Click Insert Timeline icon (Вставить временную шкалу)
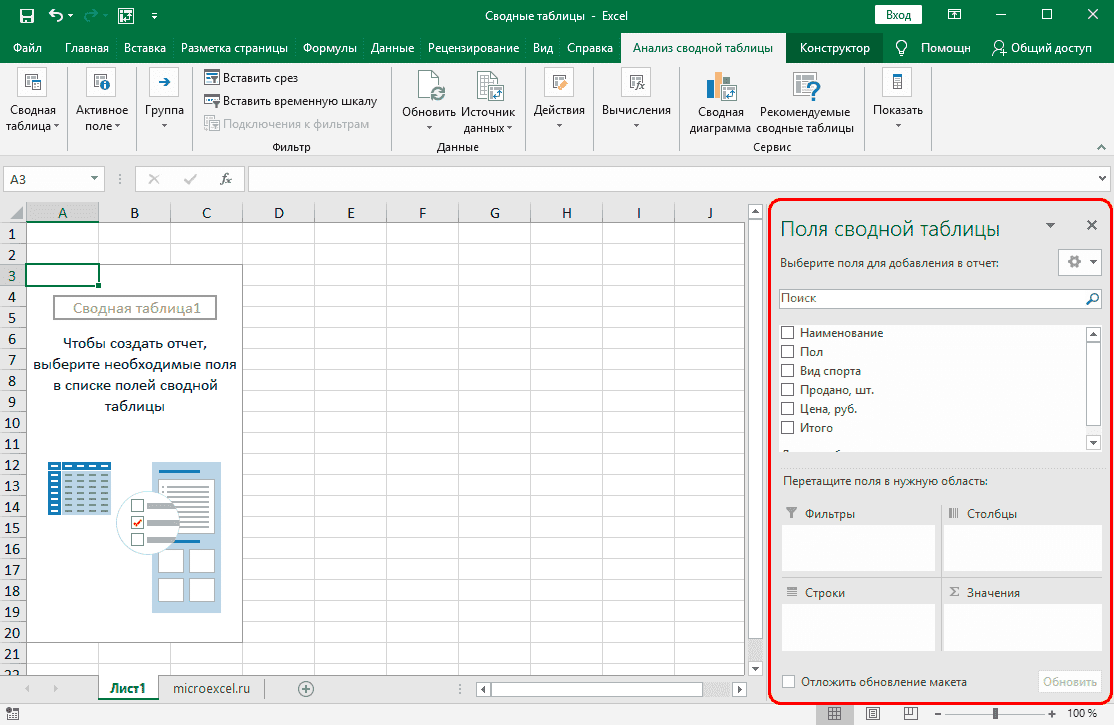Image resolution: width=1114 pixels, height=725 pixels. point(212,101)
